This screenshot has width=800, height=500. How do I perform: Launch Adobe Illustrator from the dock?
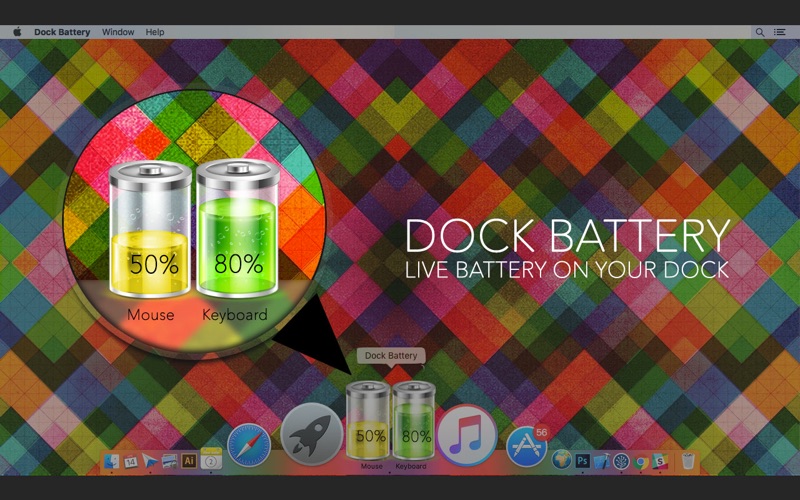point(189,460)
